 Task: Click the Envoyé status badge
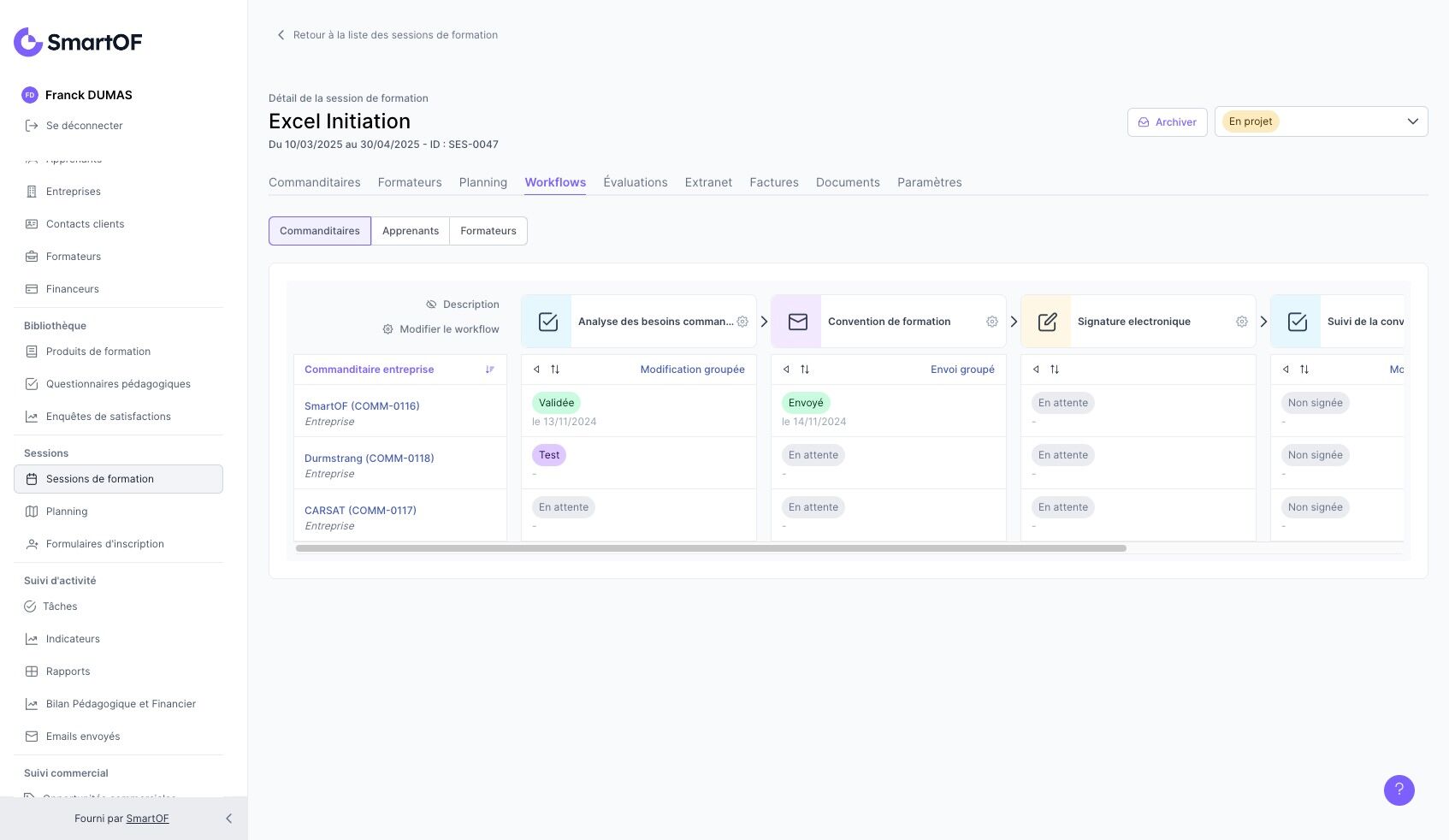(806, 403)
